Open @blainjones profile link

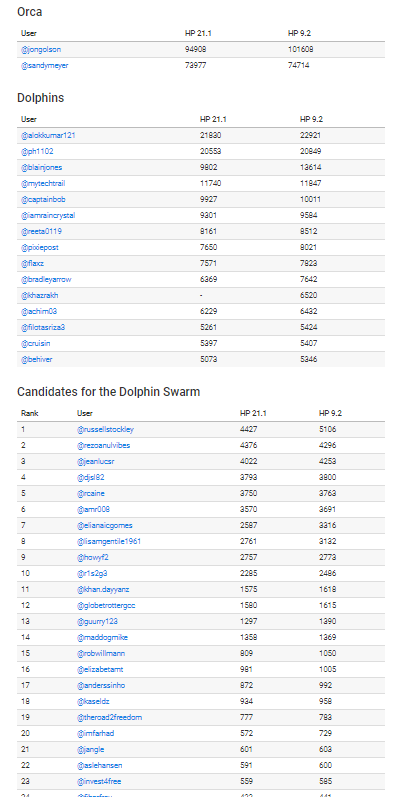pos(42,167)
